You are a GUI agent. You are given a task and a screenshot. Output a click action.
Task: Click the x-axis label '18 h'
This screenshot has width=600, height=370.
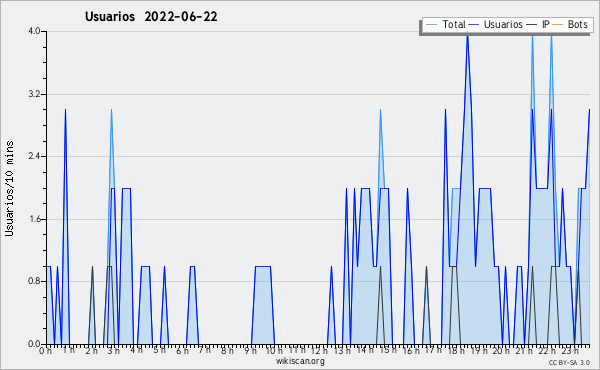tap(456, 350)
